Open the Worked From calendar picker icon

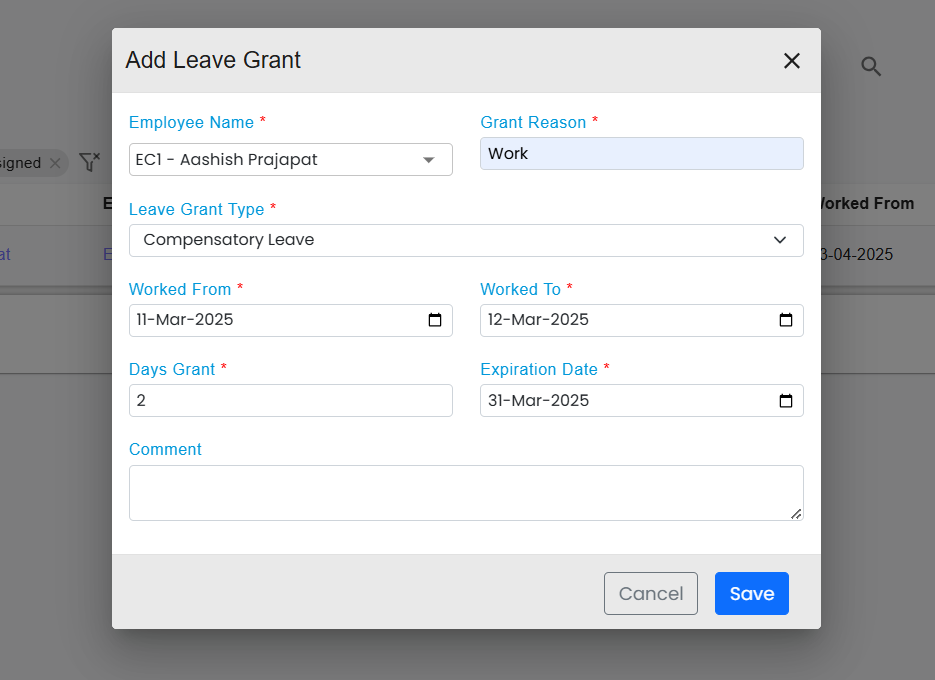pos(435,320)
